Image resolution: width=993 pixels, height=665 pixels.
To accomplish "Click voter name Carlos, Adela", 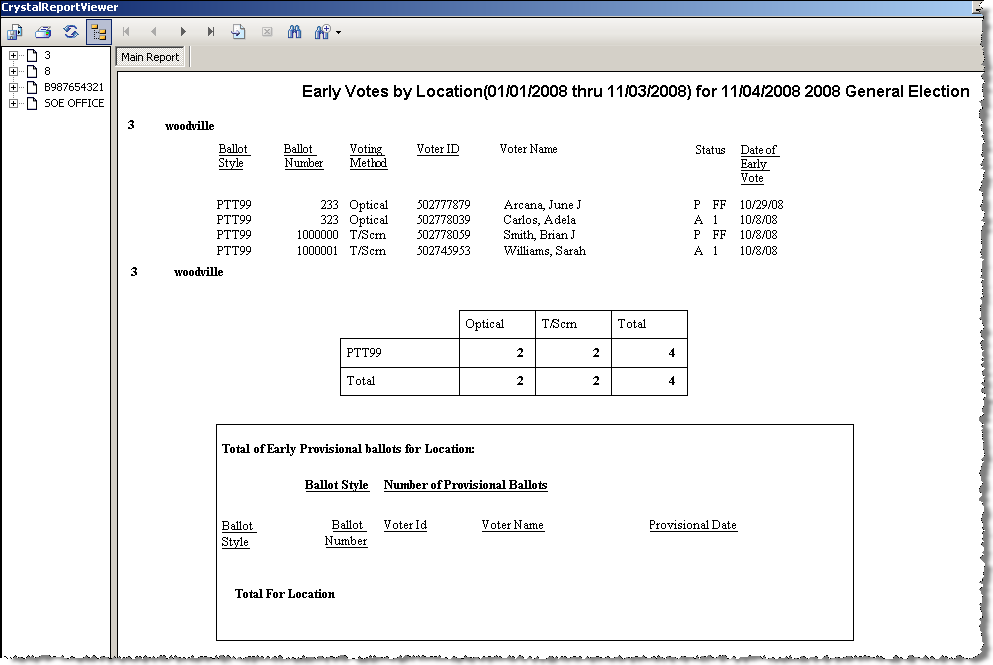I will pos(539,220).
